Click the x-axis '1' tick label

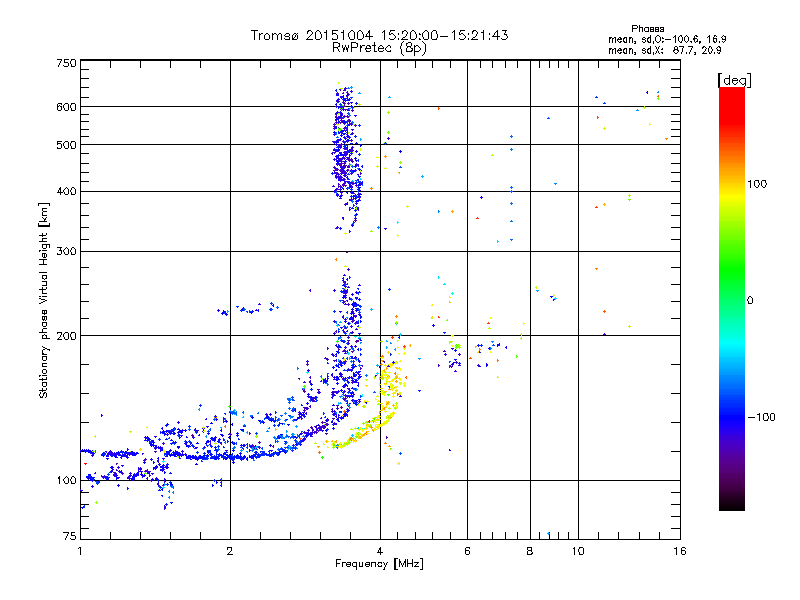pyautogui.click(x=80, y=551)
